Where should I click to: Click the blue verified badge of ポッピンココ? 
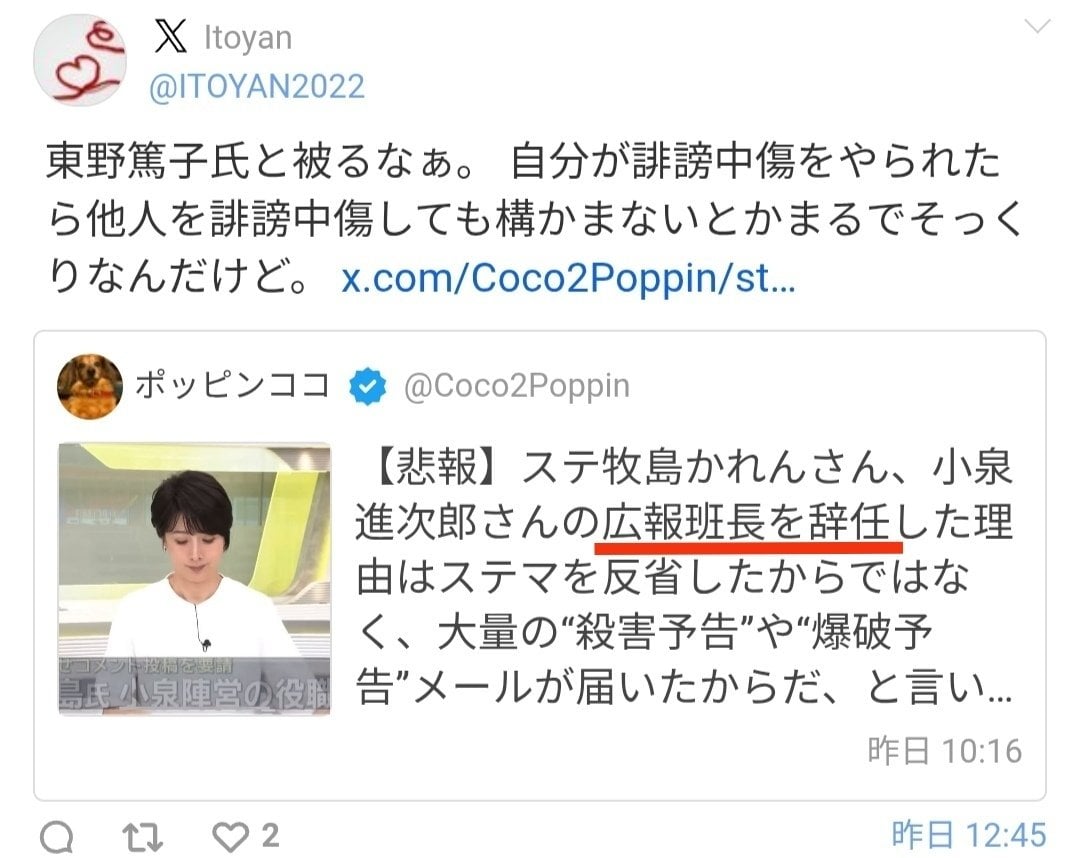[x=367, y=386]
